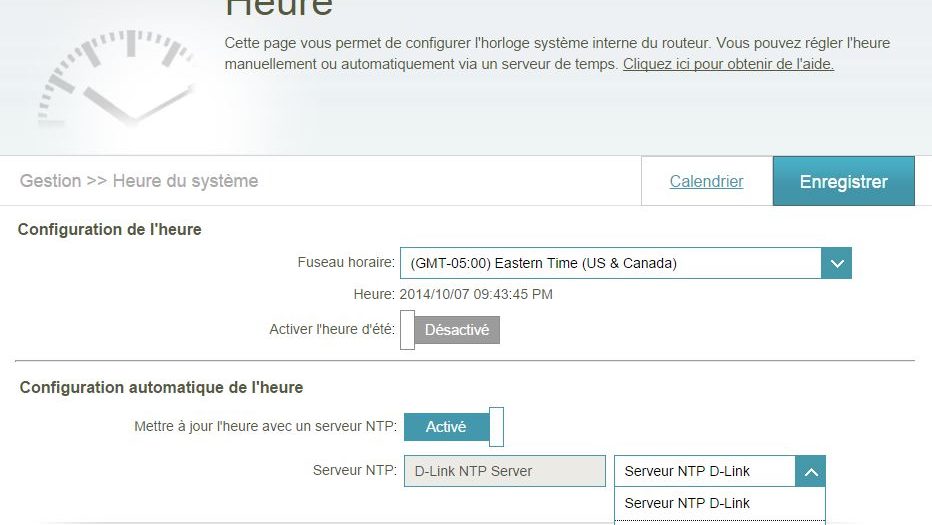Click the "Activer l'heure d'été" label
The width and height of the screenshot is (932, 525).
click(332, 329)
